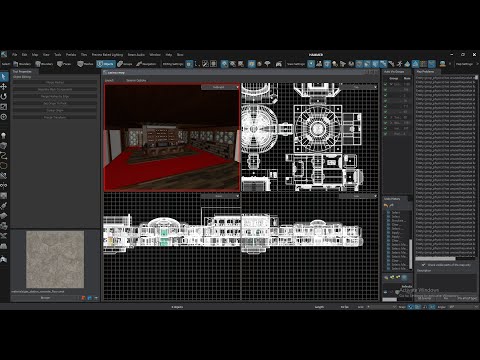Open the top-right 2D viewport view dropdown
This screenshot has height=360, width=480.
[358, 87]
